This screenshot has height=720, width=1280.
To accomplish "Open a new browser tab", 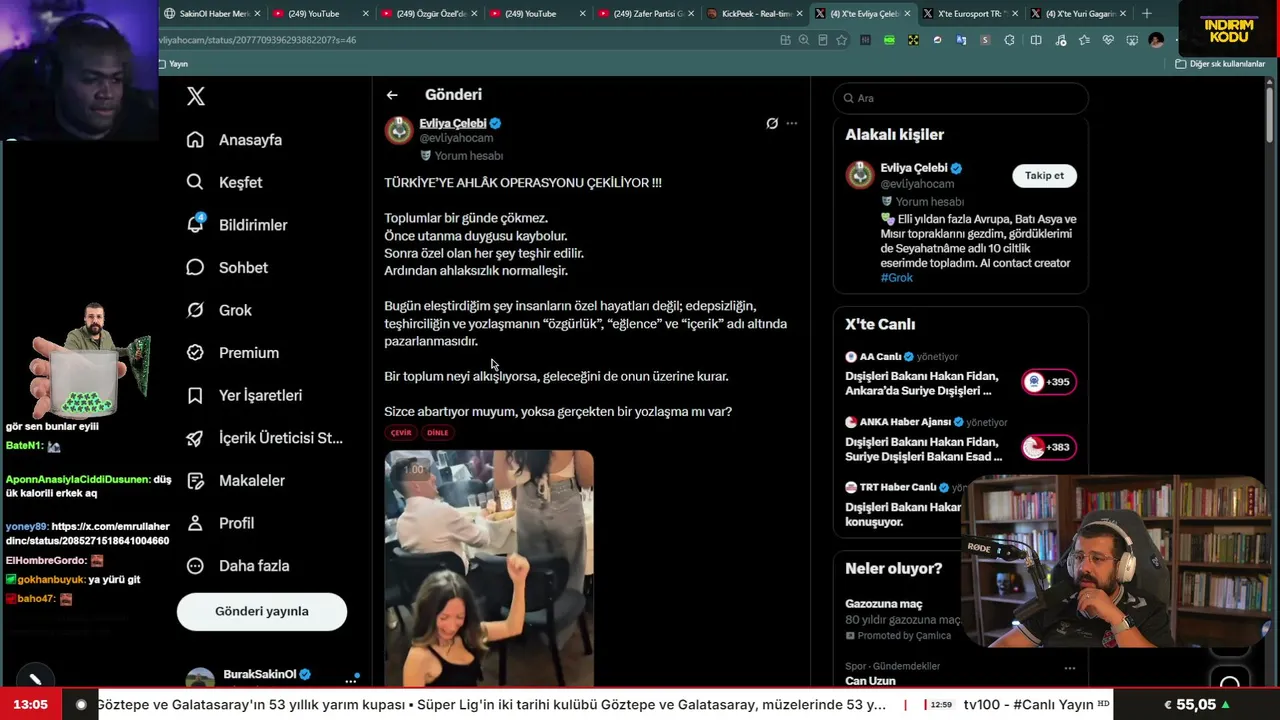I will 1147,14.
